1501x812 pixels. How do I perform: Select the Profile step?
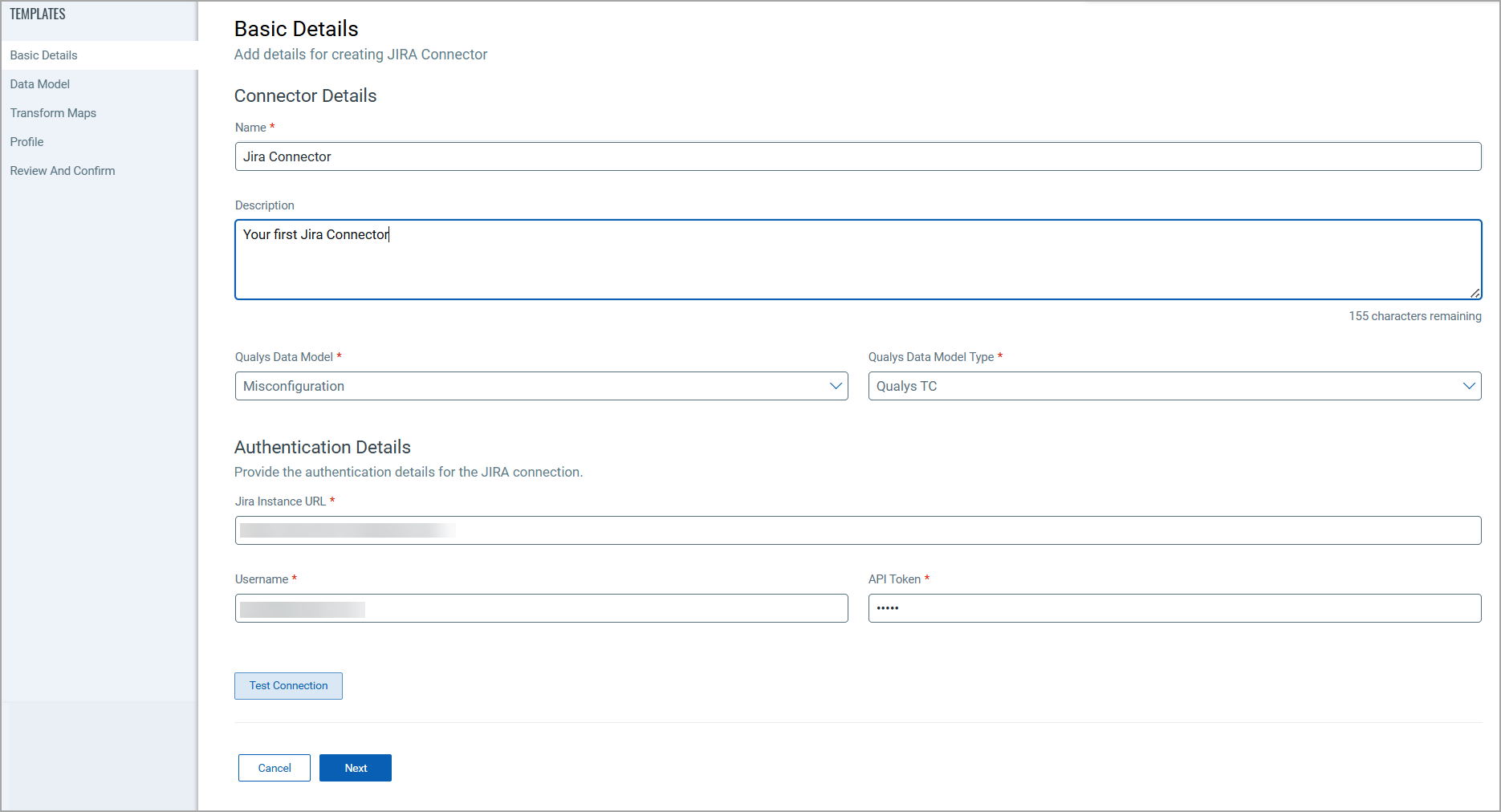tap(100, 142)
